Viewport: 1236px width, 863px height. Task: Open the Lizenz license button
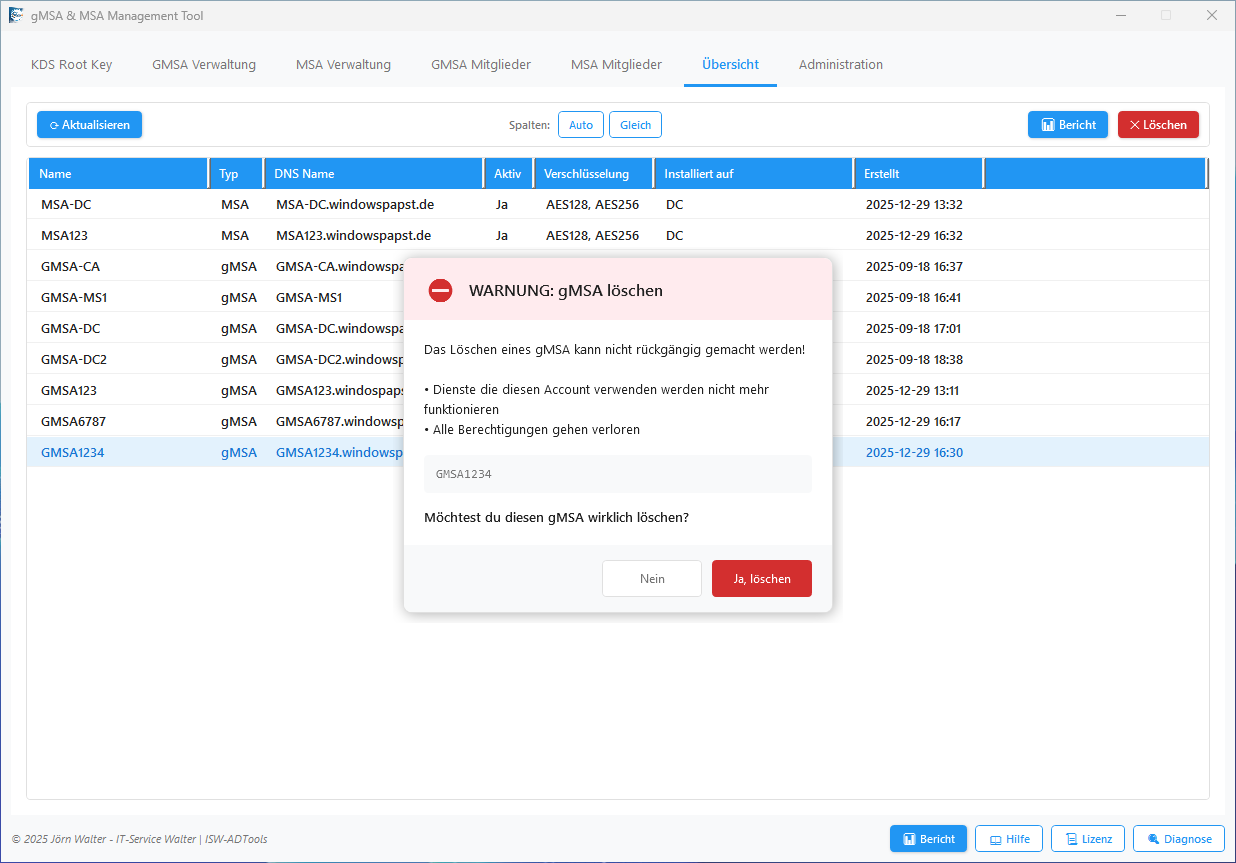click(1088, 839)
